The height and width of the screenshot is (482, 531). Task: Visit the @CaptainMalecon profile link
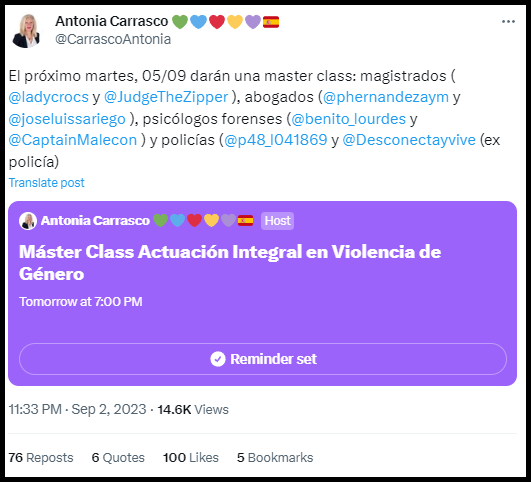(x=73, y=140)
